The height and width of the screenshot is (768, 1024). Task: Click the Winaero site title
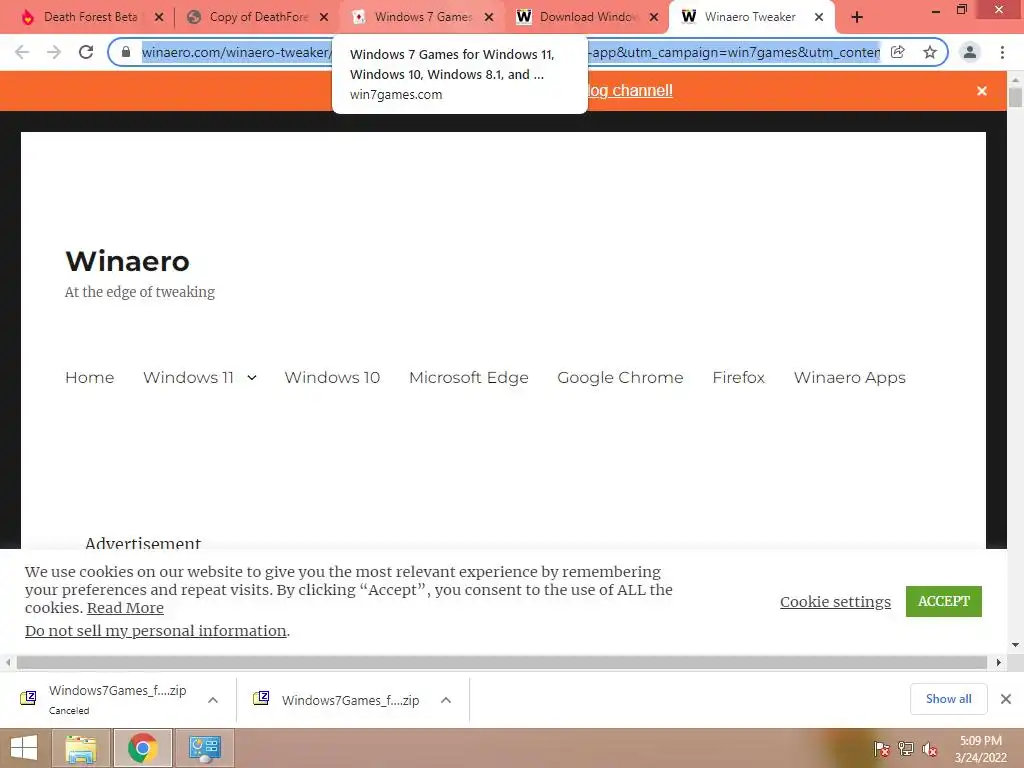point(127,261)
